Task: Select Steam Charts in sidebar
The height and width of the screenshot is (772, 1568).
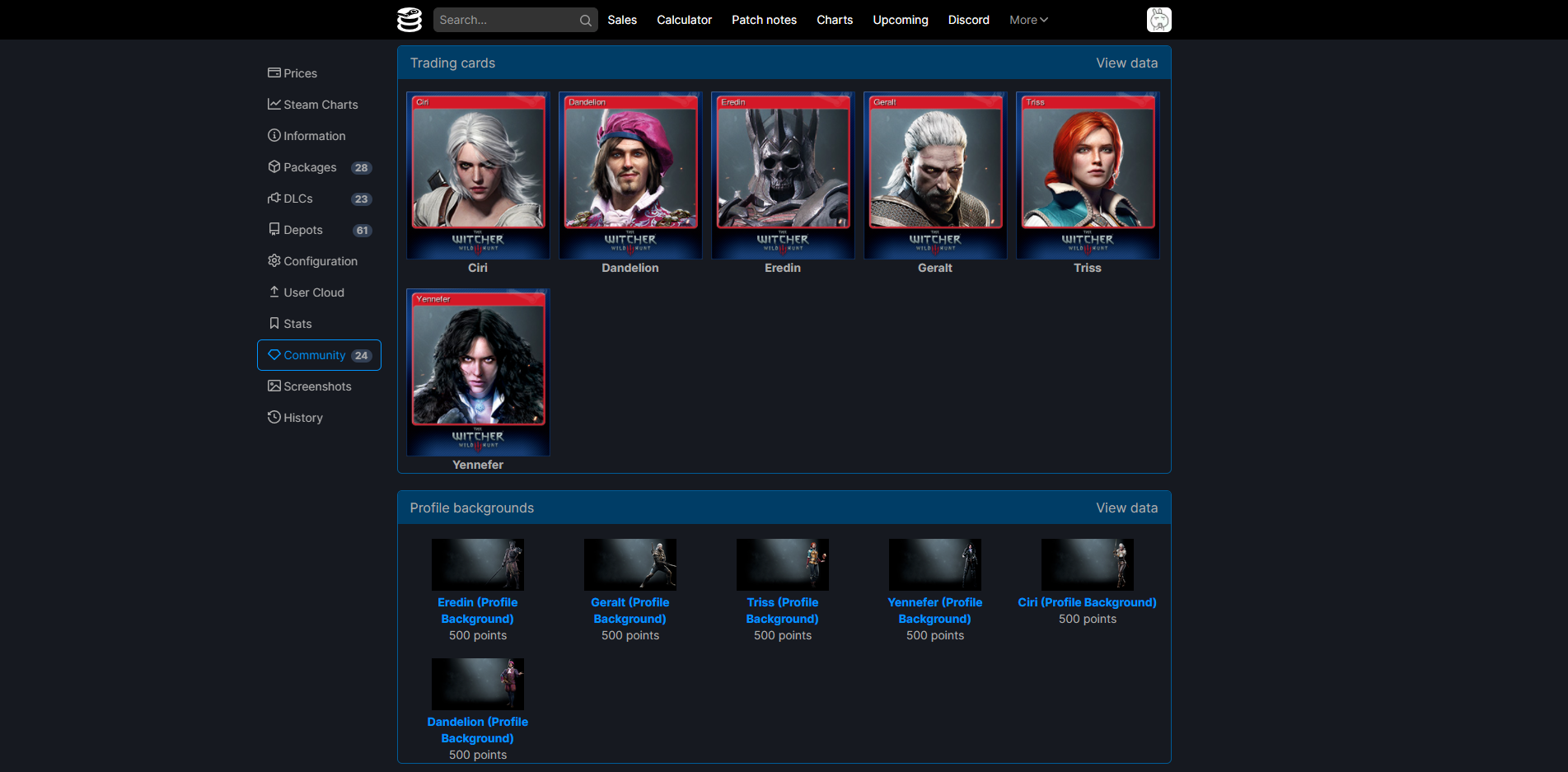Action: 319,105
